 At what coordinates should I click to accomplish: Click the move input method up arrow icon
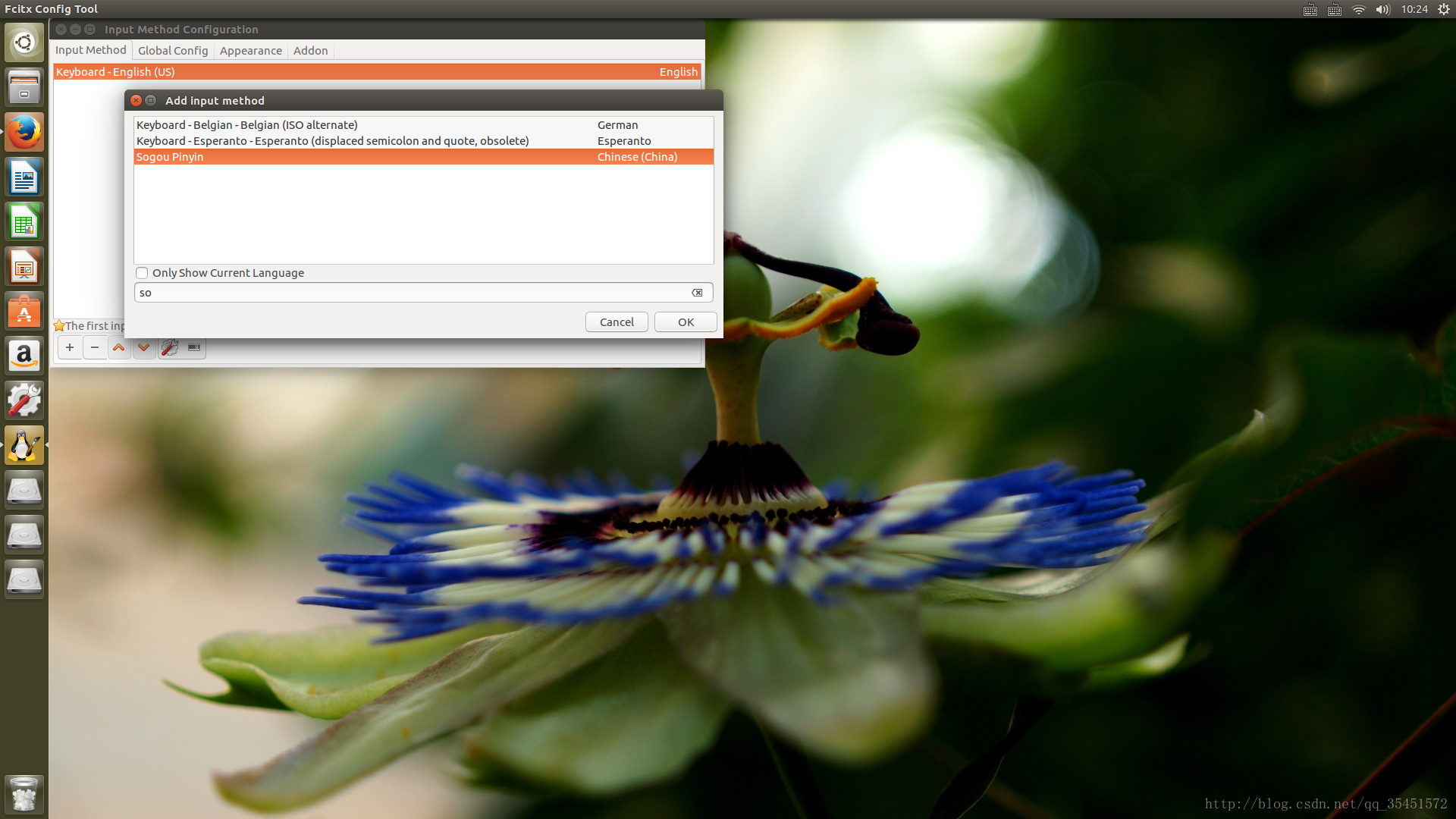point(119,347)
